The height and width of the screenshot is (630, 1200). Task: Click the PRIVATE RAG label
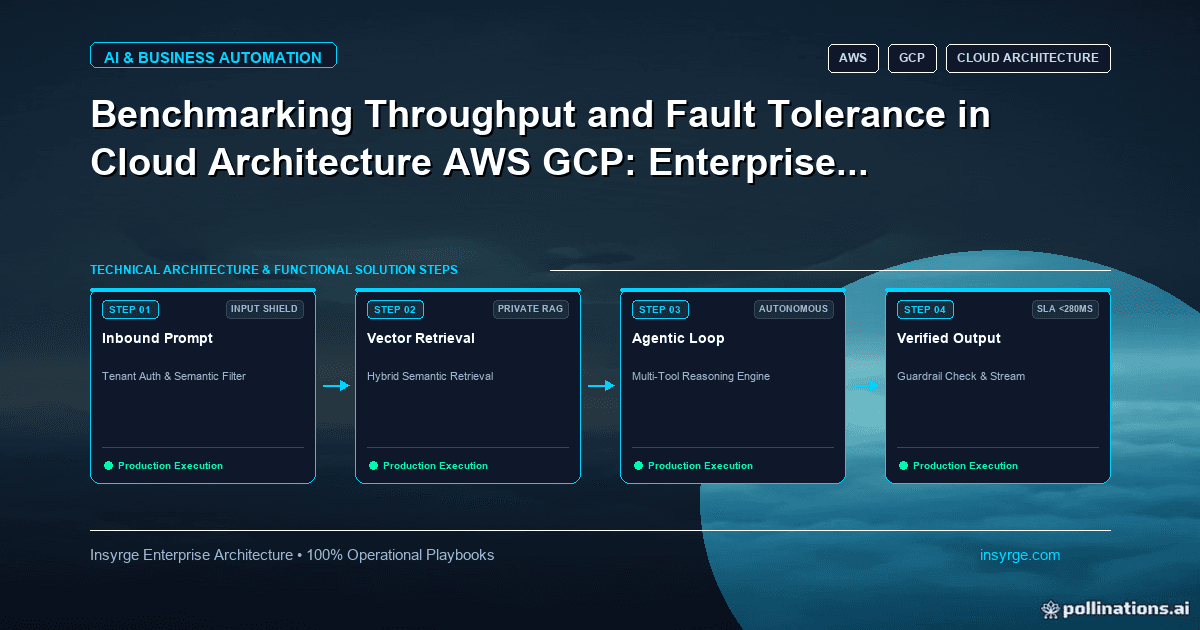coord(531,309)
